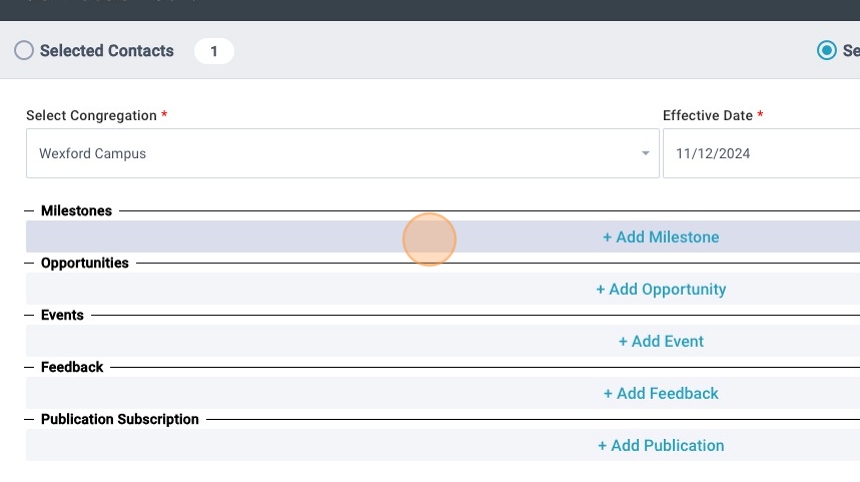Click the + Add Publication link
Viewport: 860px width, 482px height.
tap(661, 445)
